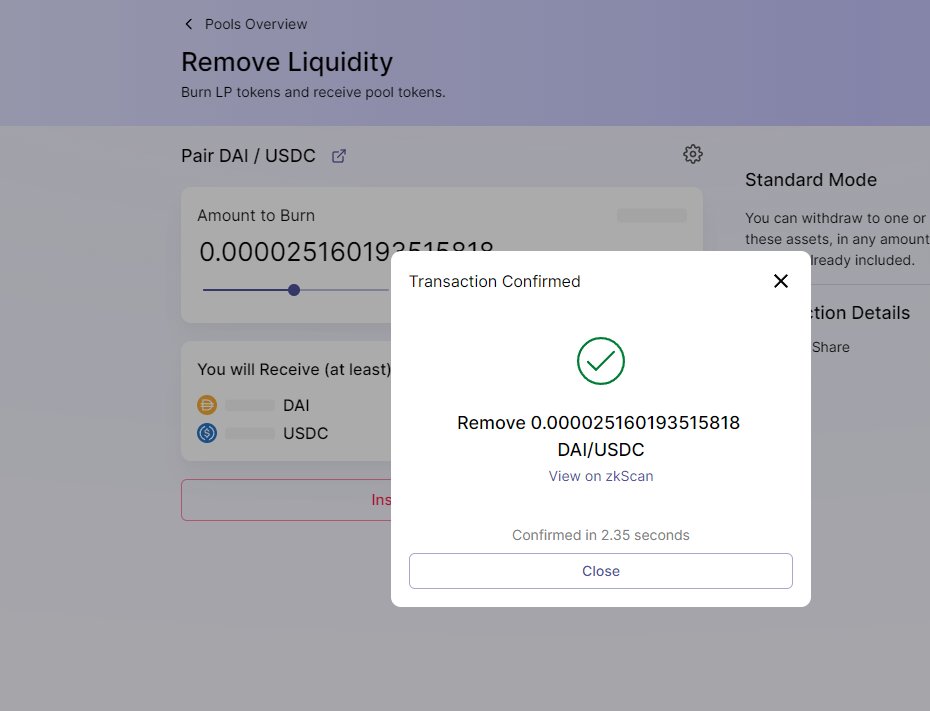This screenshot has width=930, height=711.
Task: Click the 'Standard Mode' heading
Action: pos(811,180)
